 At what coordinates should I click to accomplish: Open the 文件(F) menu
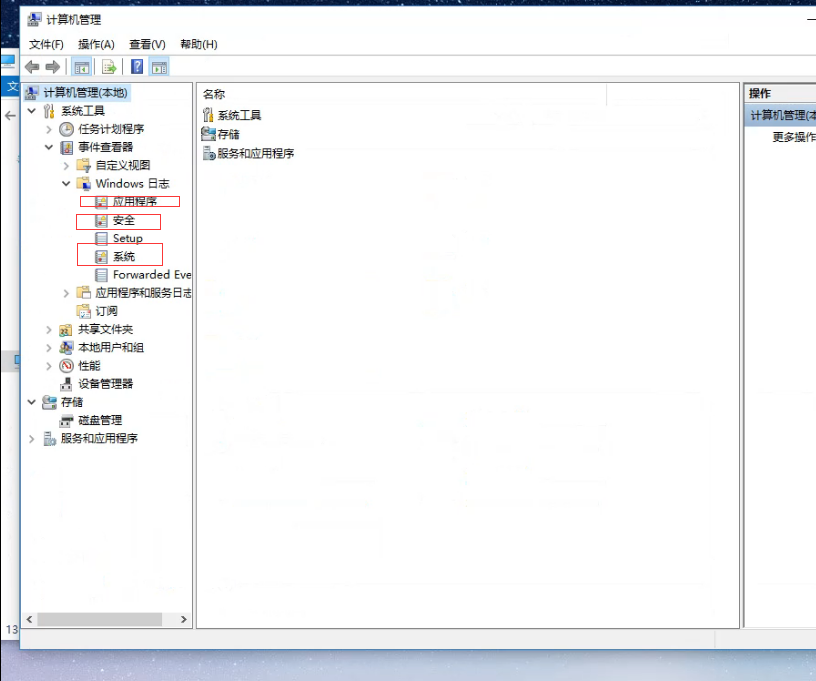46,44
